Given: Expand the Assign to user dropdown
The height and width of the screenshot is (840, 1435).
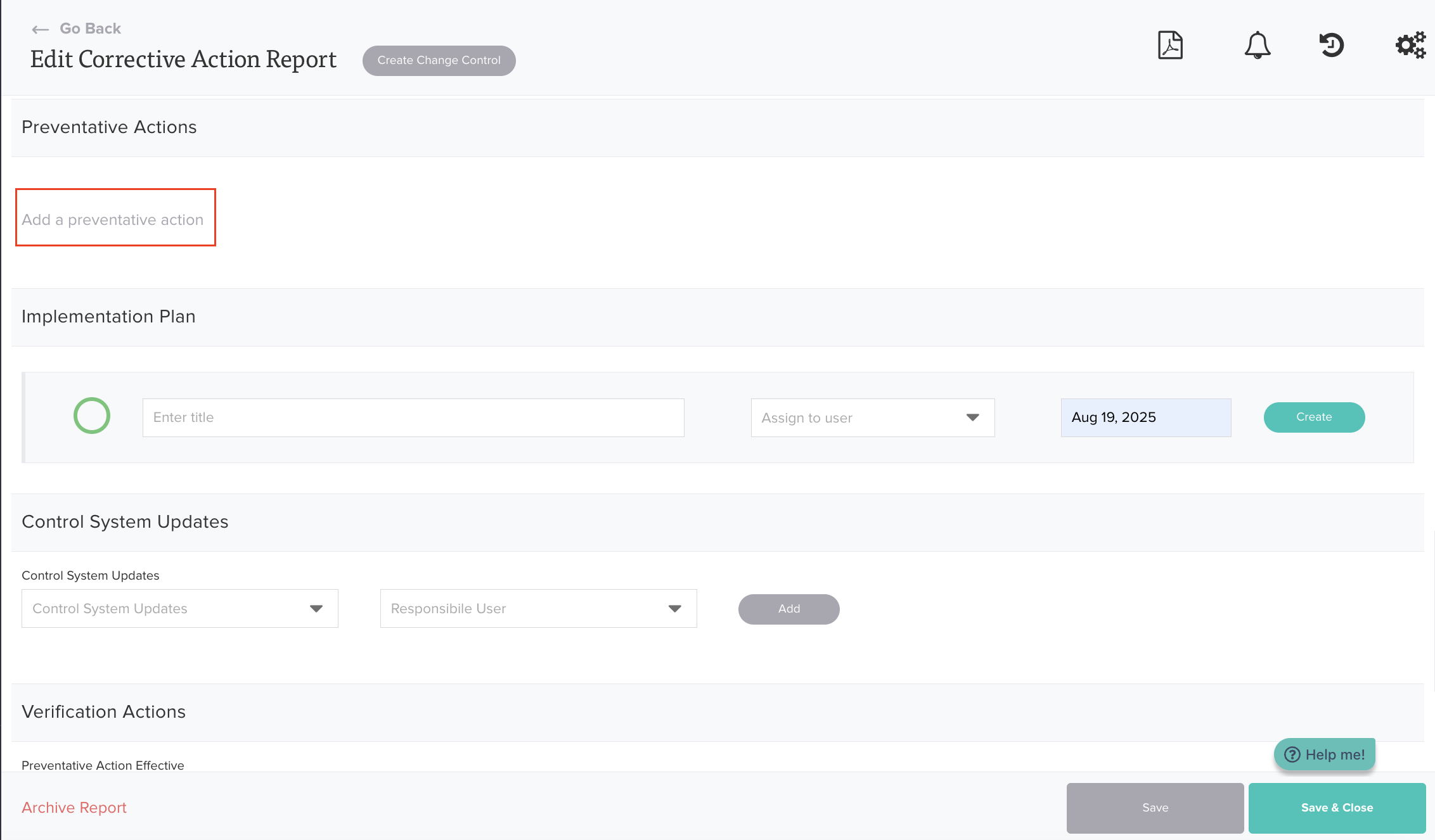Looking at the screenshot, I should (872, 417).
